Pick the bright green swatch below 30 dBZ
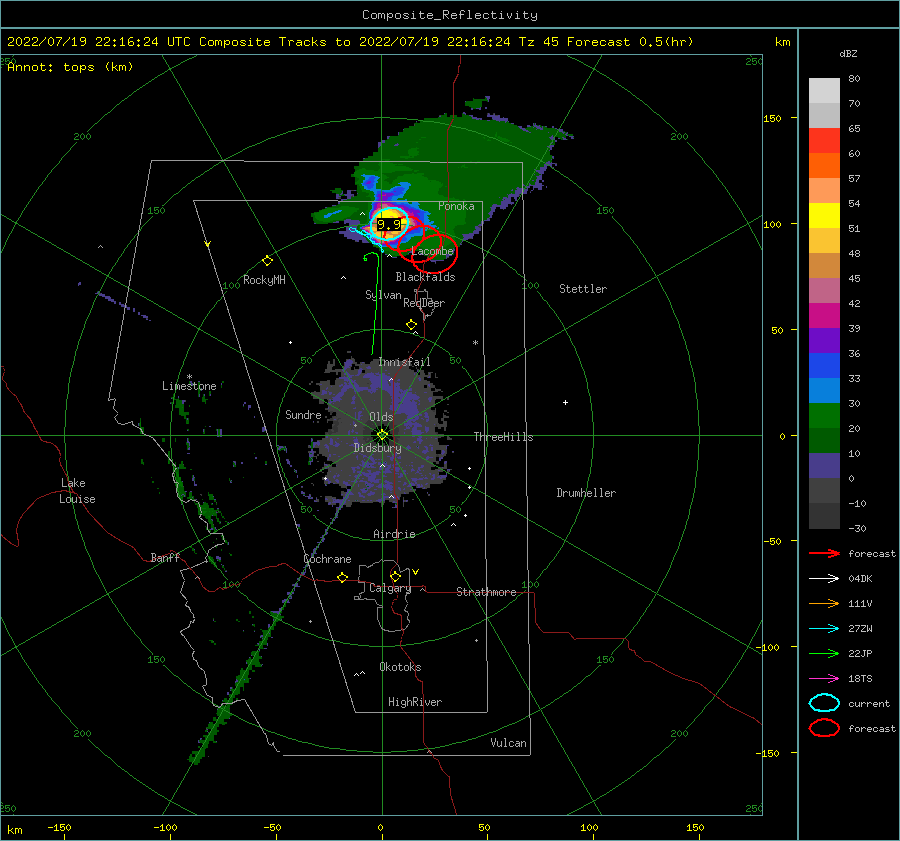The width and height of the screenshot is (900, 841). pyautogui.click(x=824, y=416)
